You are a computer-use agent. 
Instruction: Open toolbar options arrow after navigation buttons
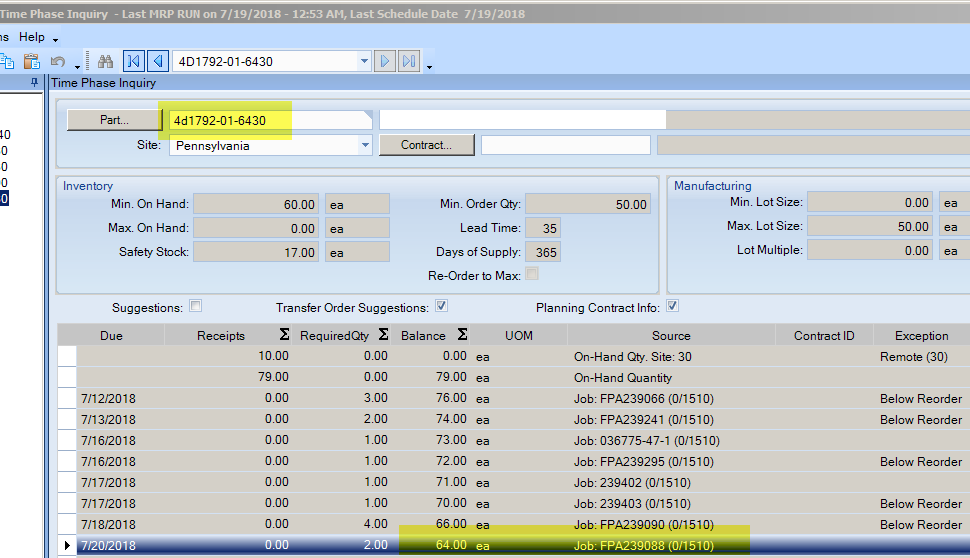pos(429,66)
